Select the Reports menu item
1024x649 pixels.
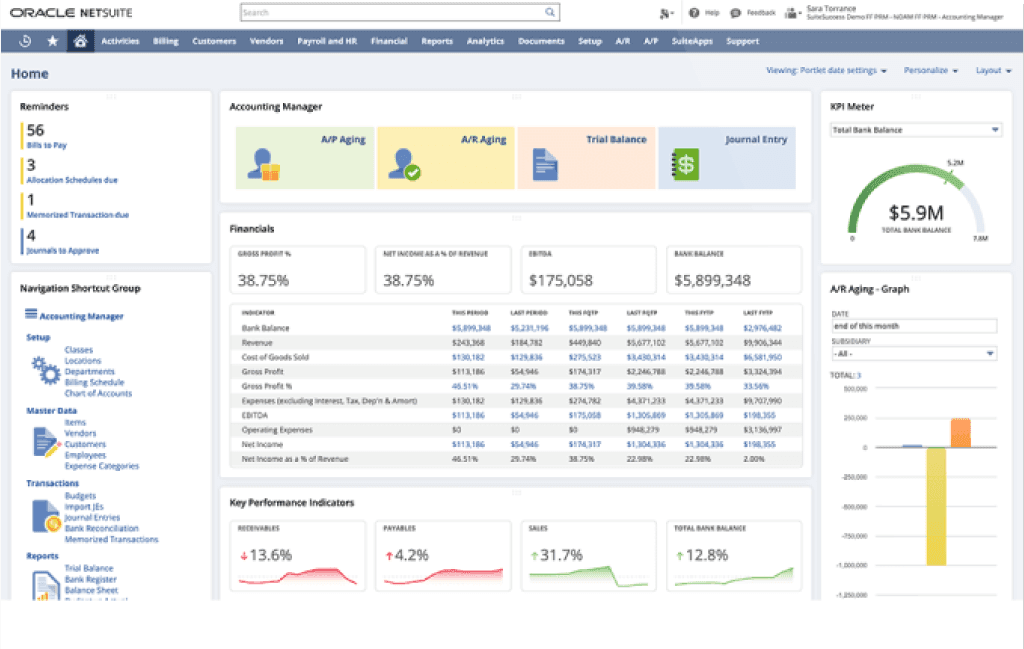[437, 41]
